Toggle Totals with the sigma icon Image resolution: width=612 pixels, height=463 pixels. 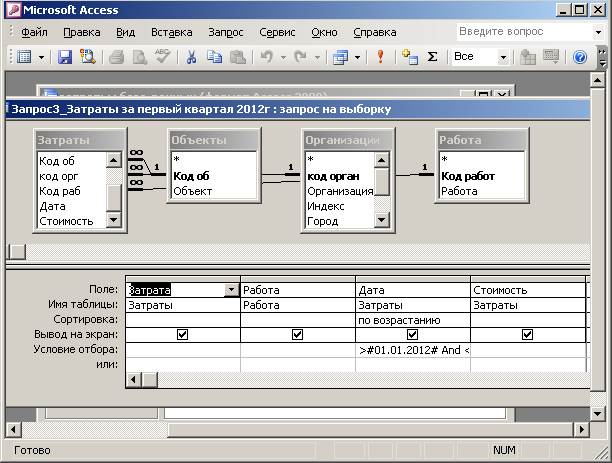(432, 57)
